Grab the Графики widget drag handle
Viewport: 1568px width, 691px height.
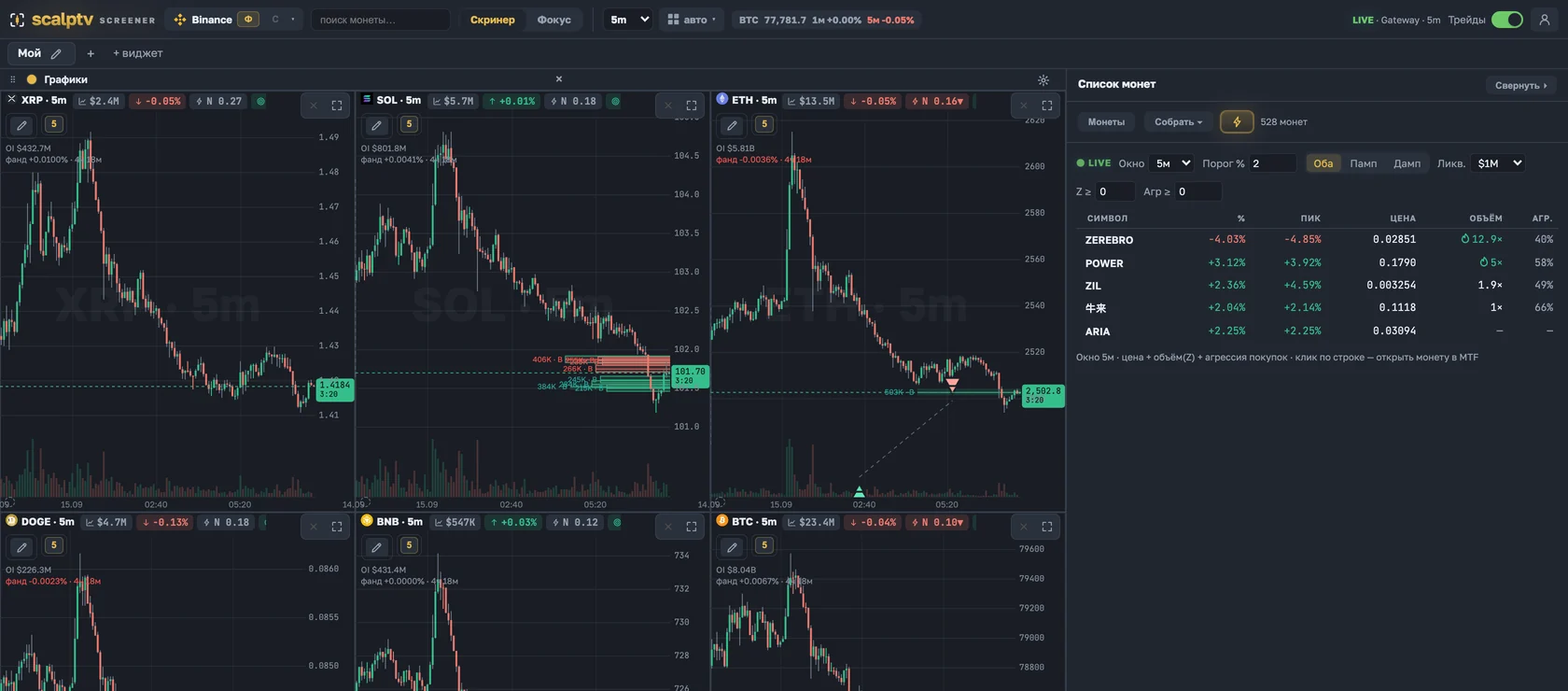tap(12, 80)
